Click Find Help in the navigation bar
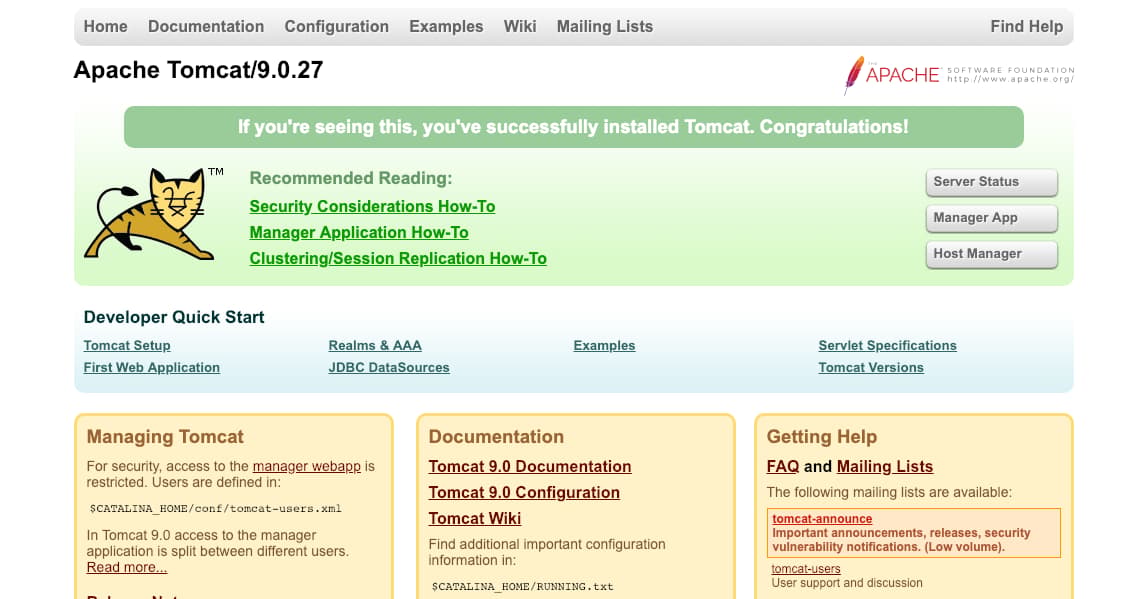The width and height of the screenshot is (1144, 599). point(1027,26)
